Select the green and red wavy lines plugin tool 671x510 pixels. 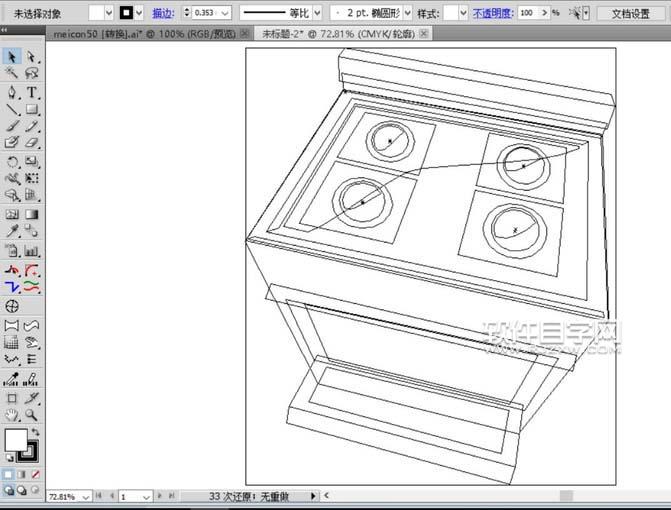pos(31,286)
